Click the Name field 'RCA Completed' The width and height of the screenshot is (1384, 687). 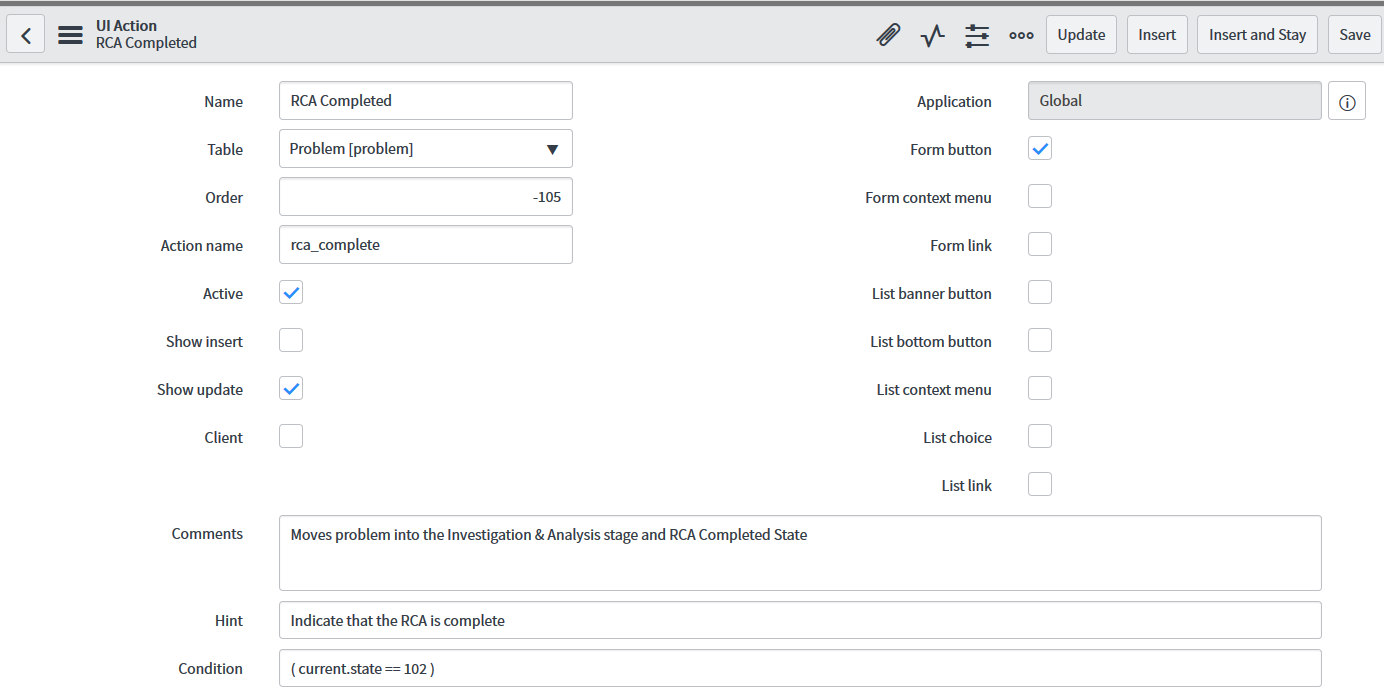click(426, 101)
